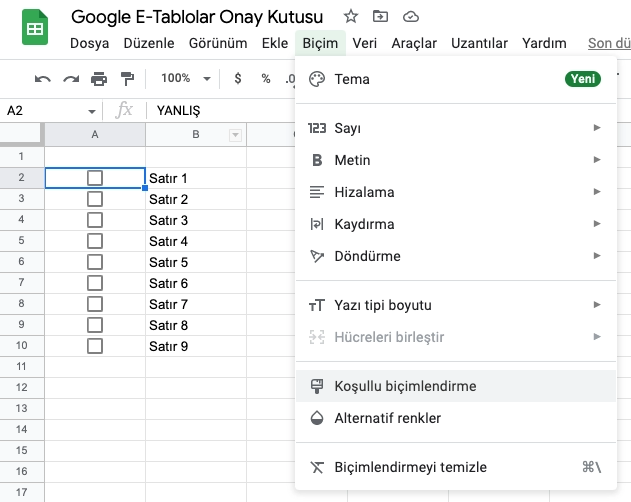Open the column B filter dropdown

pos(235,135)
